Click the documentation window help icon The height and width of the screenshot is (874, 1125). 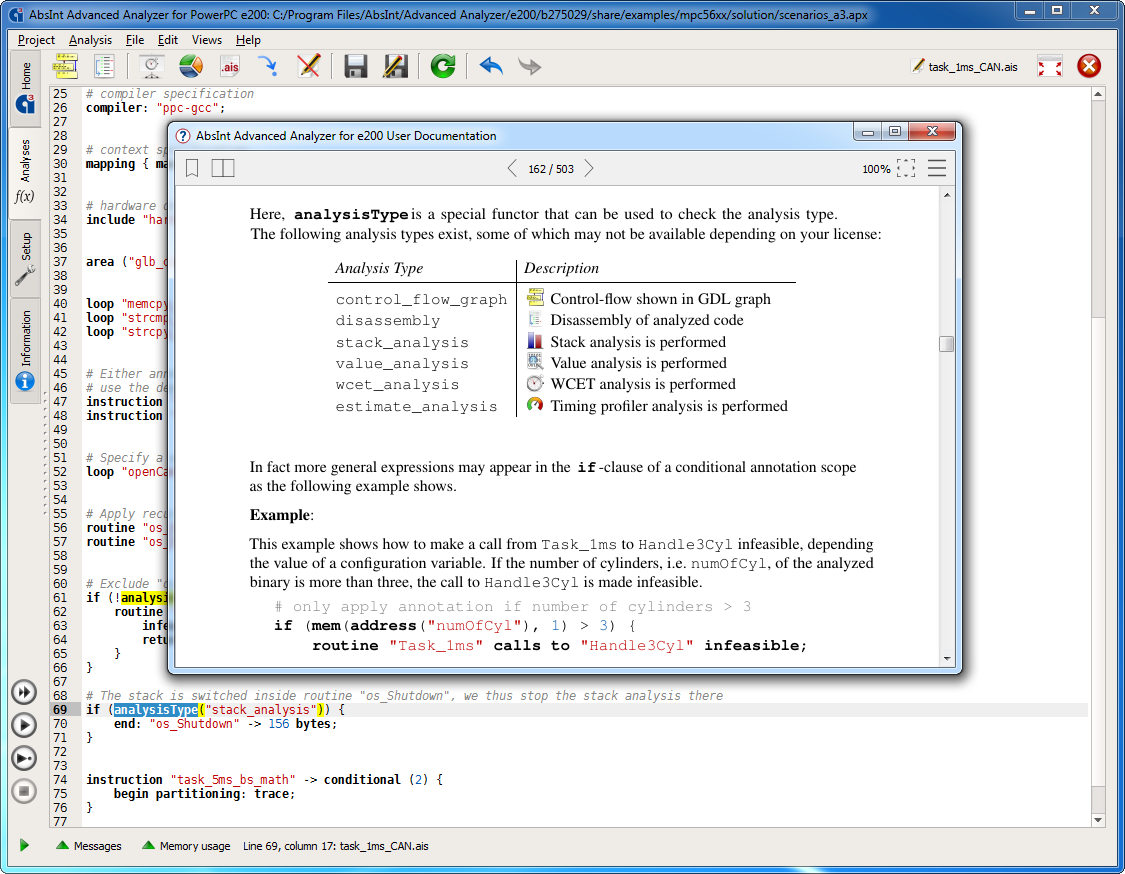(183, 136)
